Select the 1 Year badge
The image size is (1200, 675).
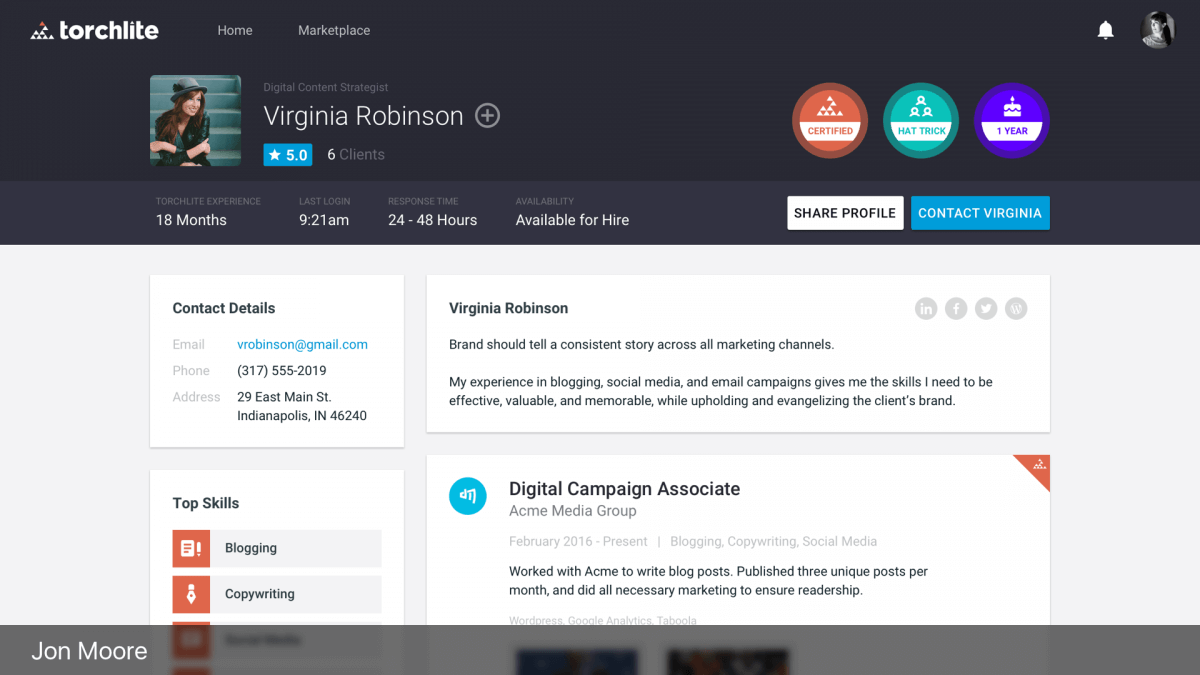pos(1012,120)
